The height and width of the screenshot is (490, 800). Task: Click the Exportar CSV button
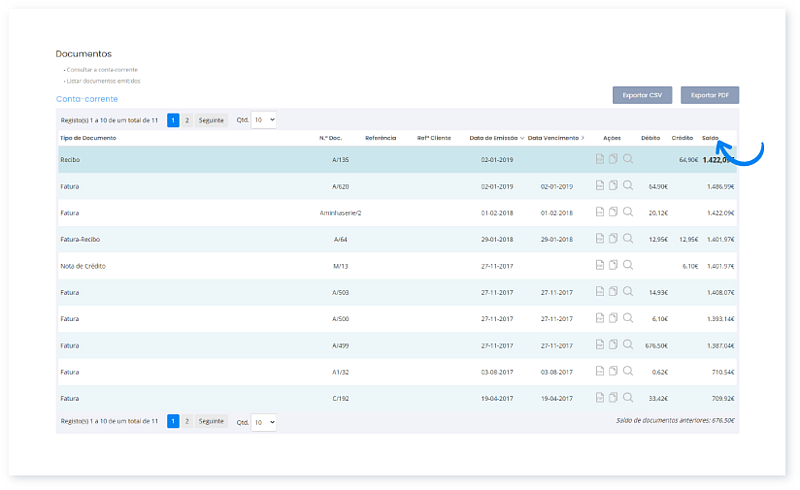642,95
